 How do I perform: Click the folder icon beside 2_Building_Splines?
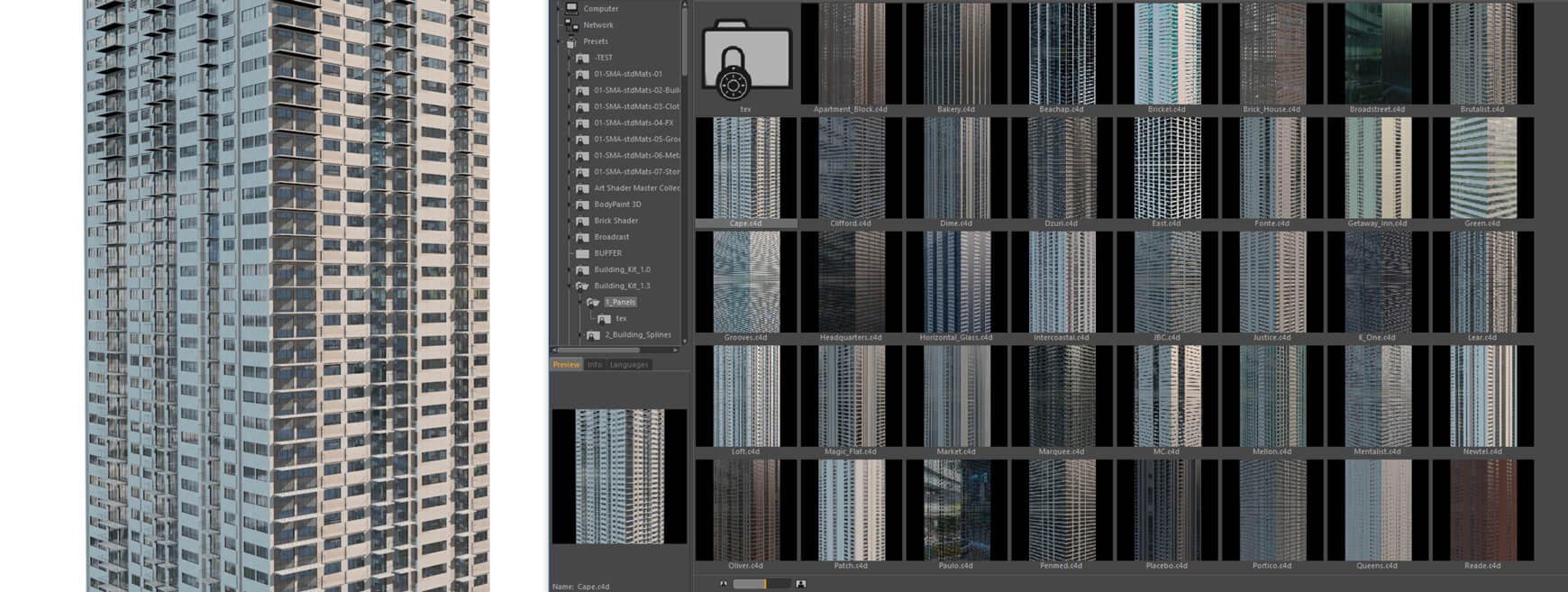pos(593,335)
